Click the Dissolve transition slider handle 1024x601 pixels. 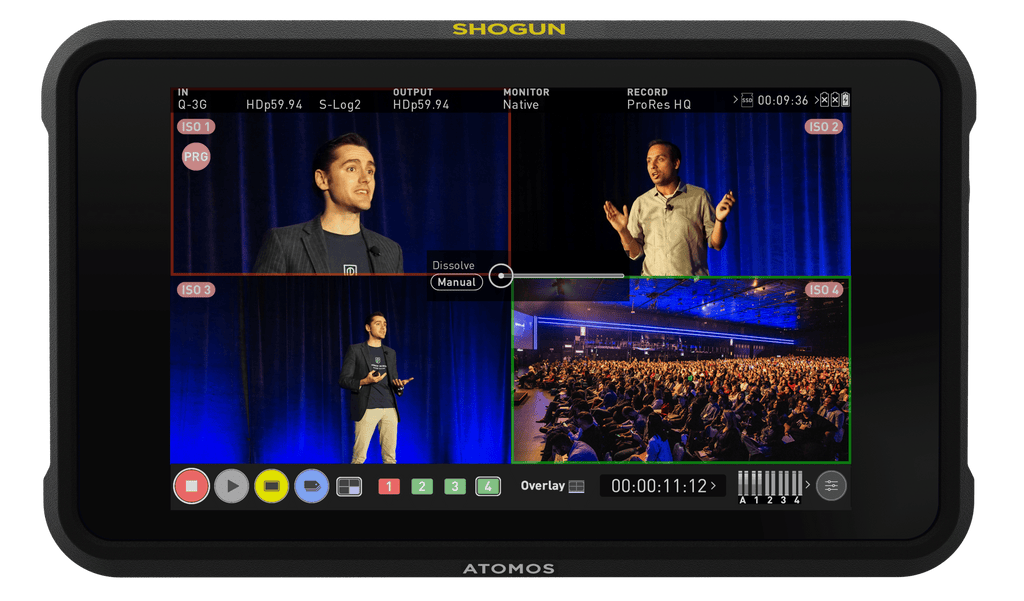click(x=501, y=276)
